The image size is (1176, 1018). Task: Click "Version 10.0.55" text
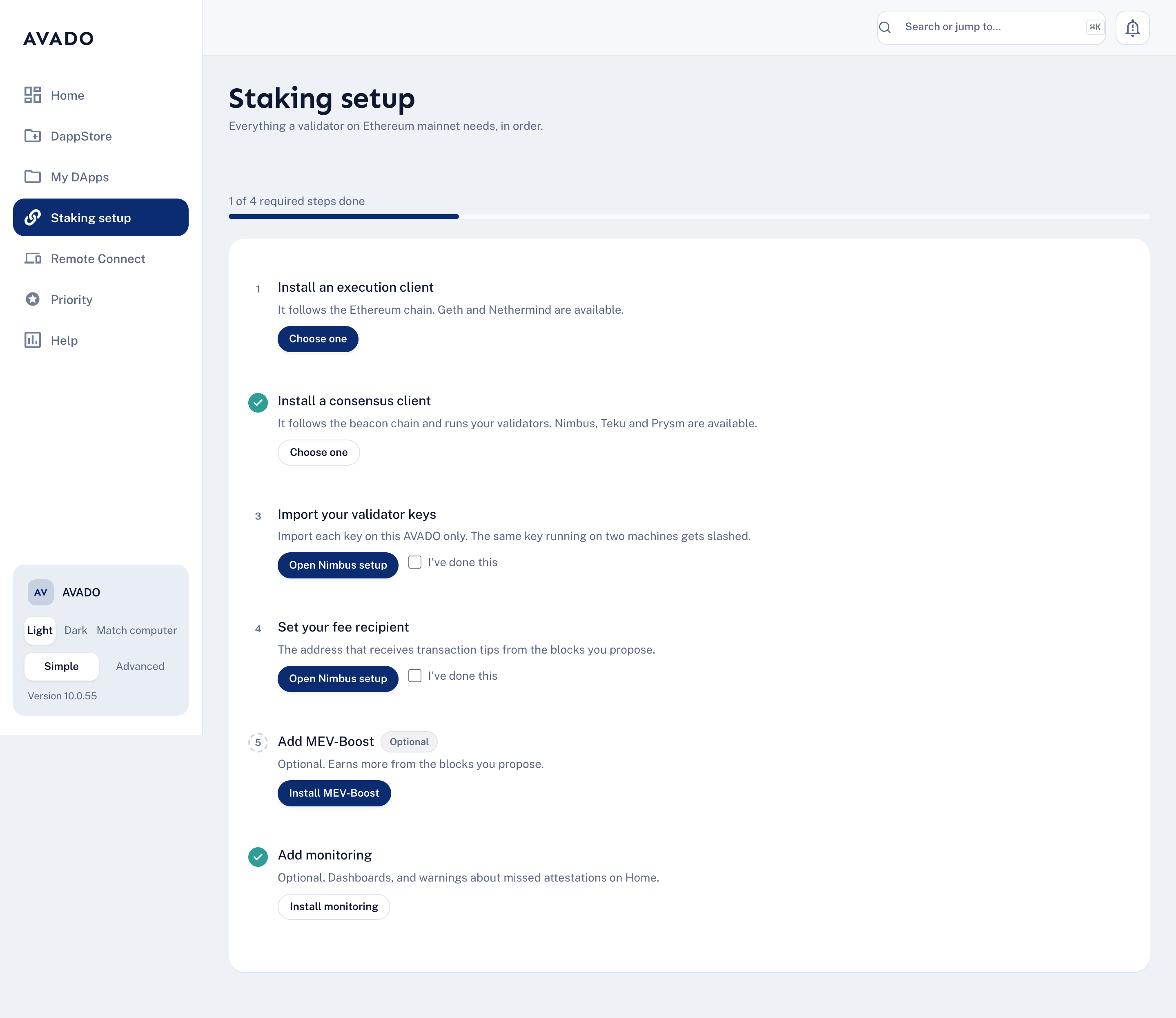pyautogui.click(x=62, y=696)
